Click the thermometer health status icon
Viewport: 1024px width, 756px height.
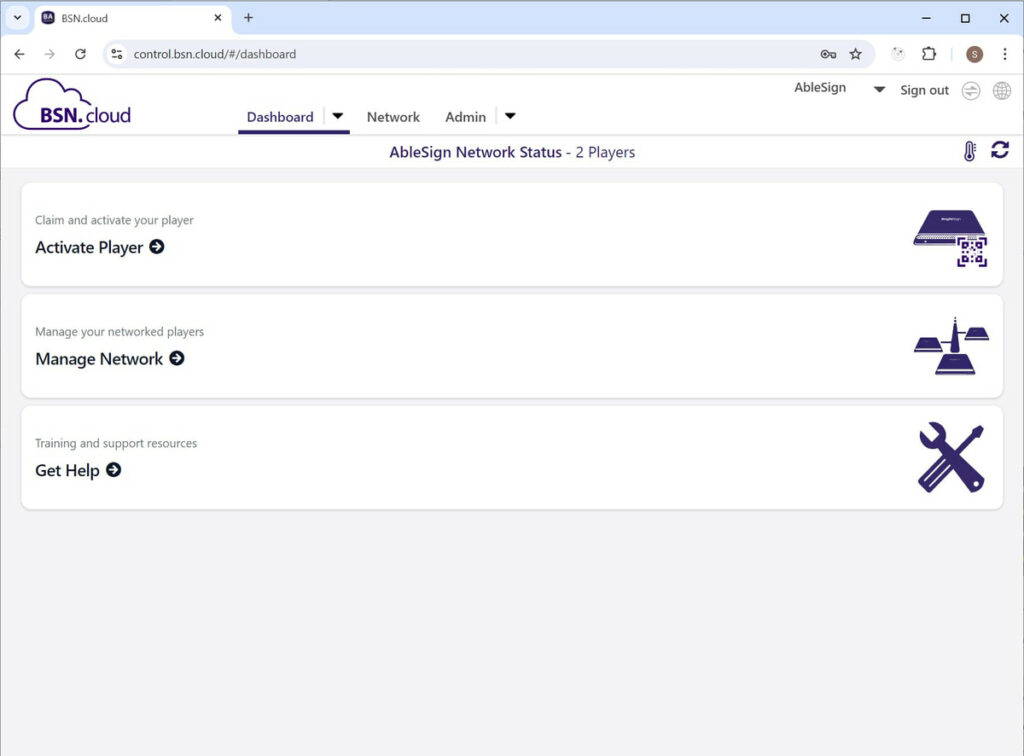click(967, 150)
